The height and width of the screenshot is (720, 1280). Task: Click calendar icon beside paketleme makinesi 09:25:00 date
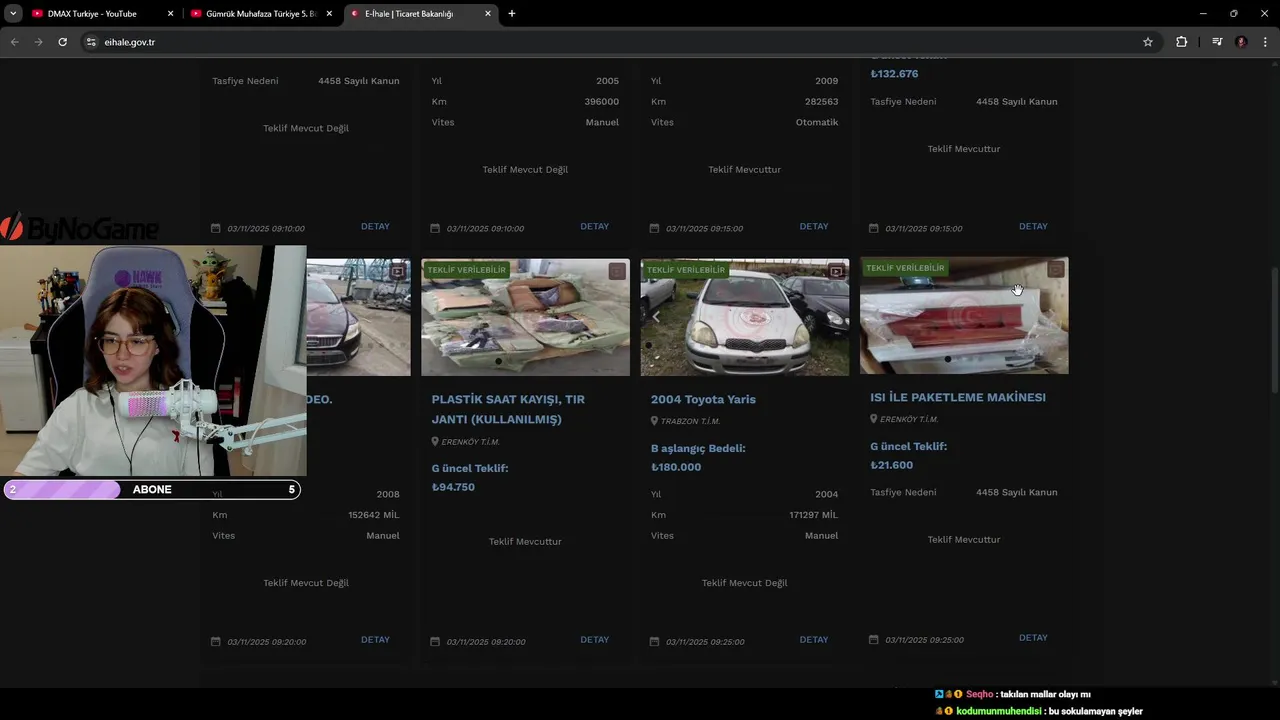tap(873, 639)
